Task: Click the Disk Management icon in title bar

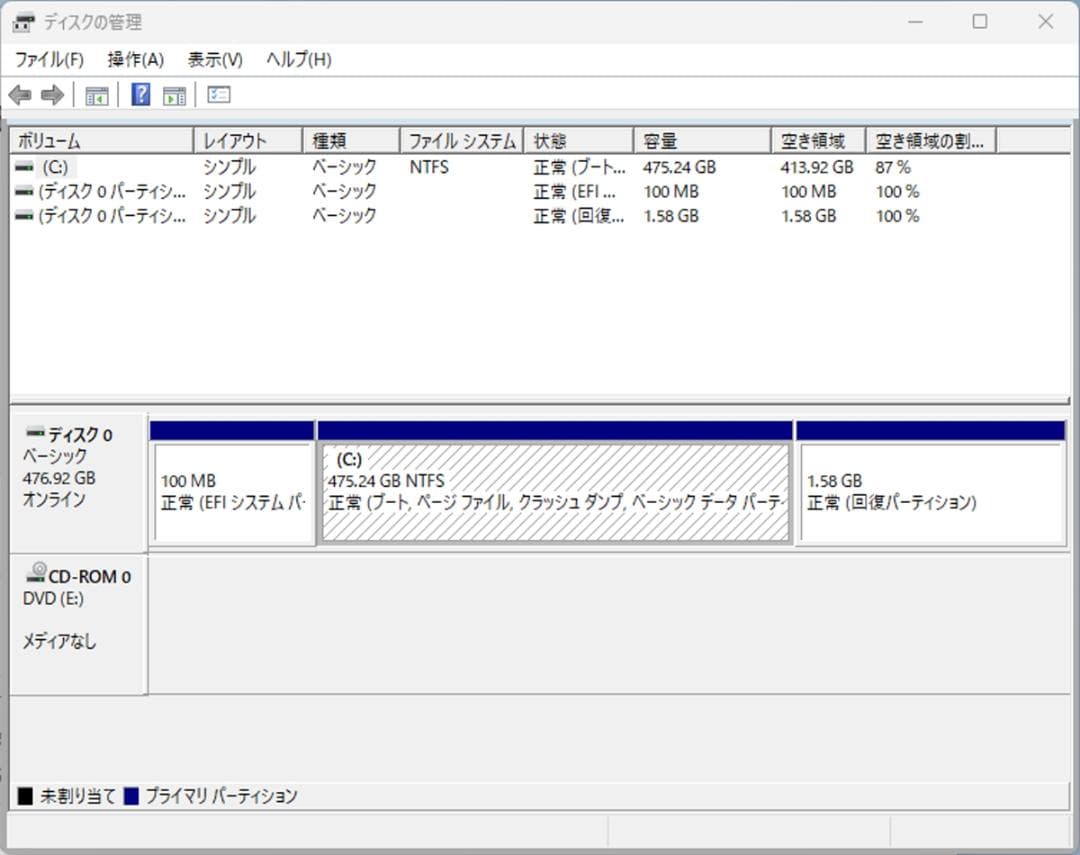Action: click(22, 21)
